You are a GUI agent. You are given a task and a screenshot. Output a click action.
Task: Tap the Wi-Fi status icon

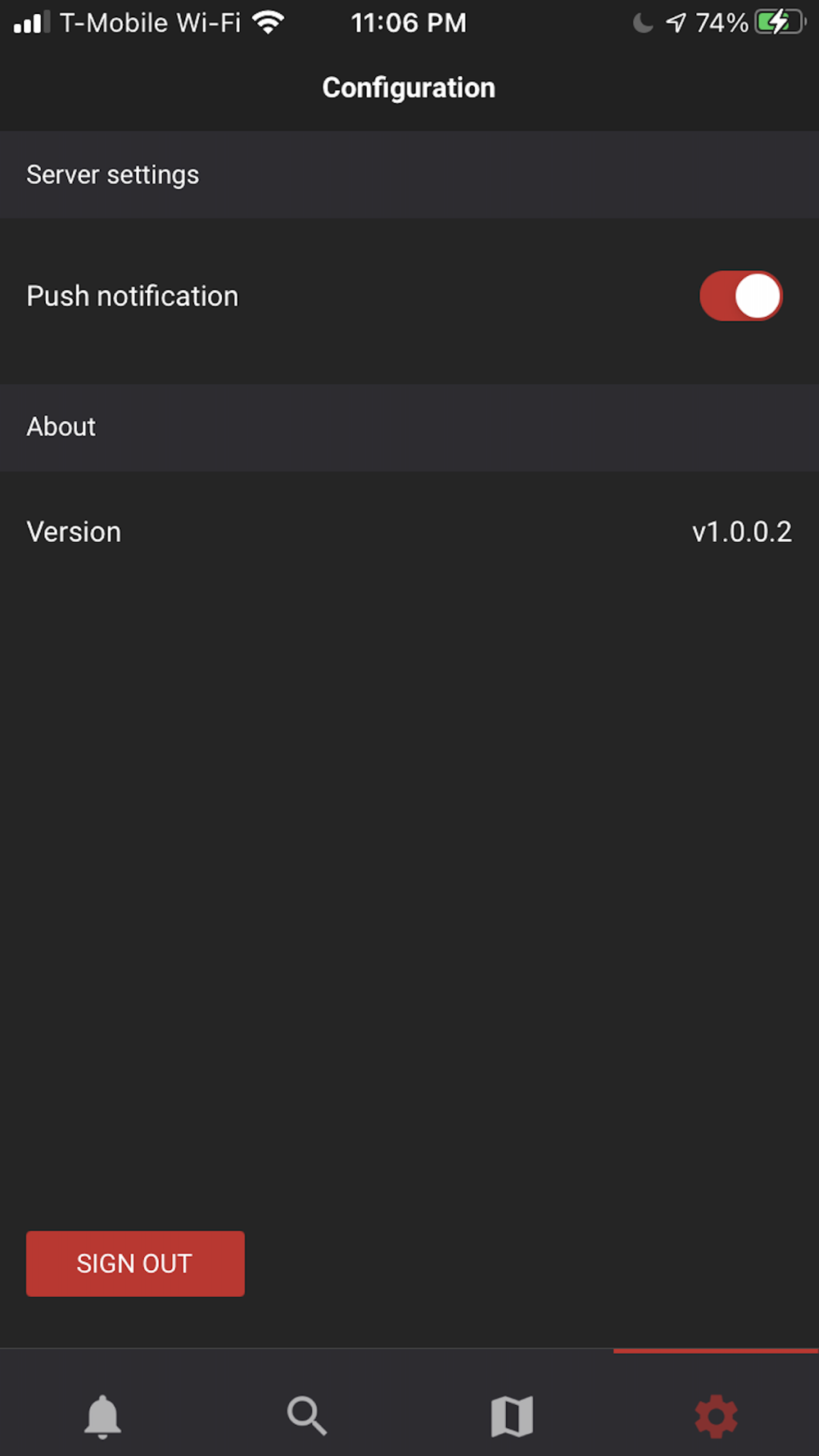click(x=268, y=22)
